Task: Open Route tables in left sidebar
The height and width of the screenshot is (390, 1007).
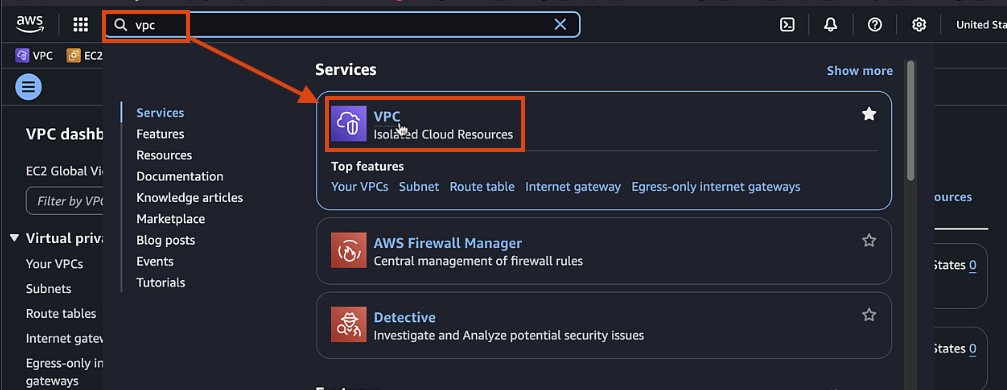Action: (61, 314)
